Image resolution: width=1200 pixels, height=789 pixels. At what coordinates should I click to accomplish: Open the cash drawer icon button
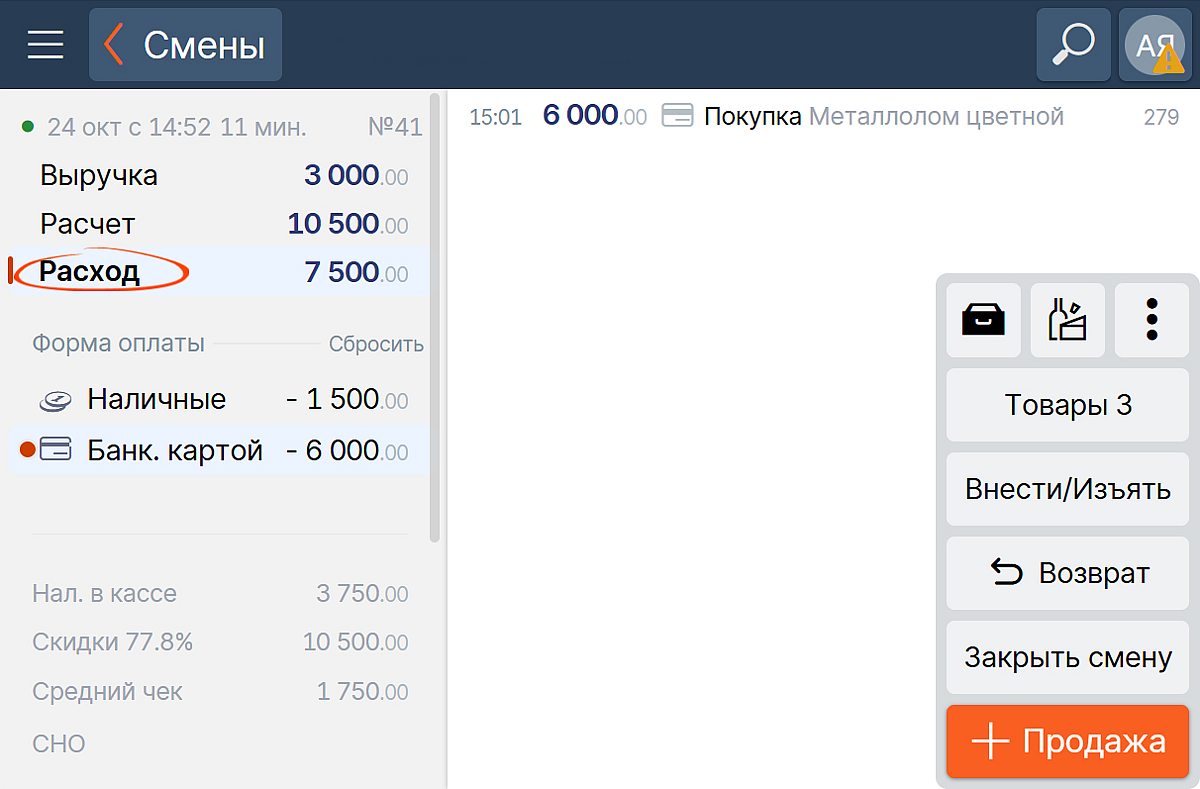(984, 320)
